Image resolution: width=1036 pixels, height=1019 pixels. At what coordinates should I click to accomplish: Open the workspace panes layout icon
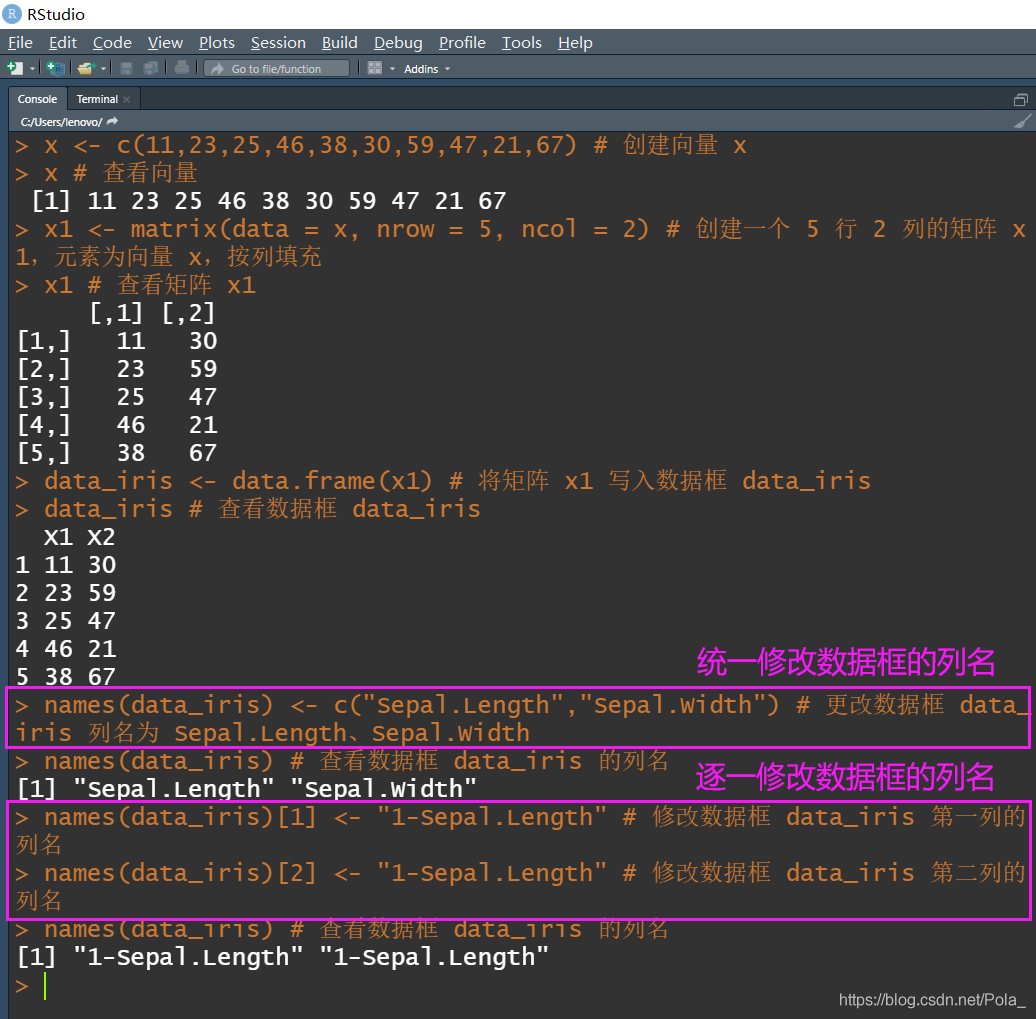[x=373, y=68]
